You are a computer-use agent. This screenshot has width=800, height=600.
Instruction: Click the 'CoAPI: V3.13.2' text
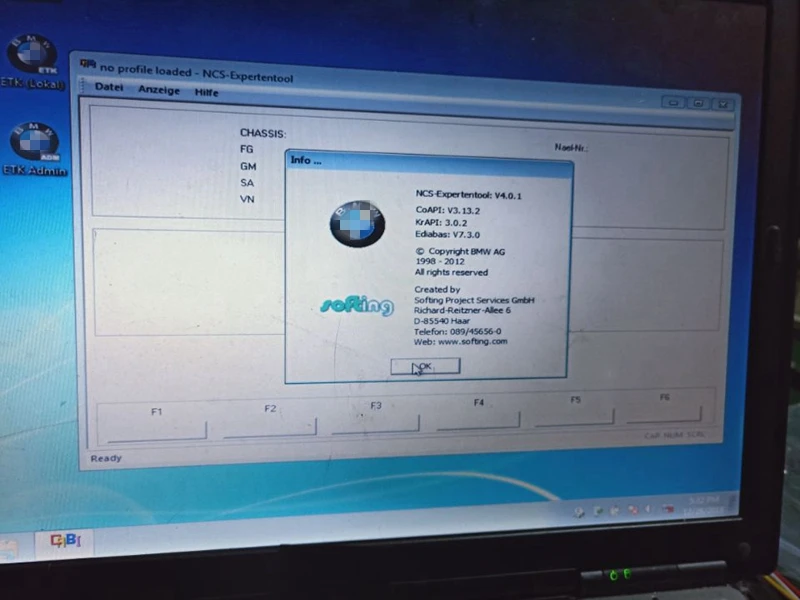tap(447, 210)
